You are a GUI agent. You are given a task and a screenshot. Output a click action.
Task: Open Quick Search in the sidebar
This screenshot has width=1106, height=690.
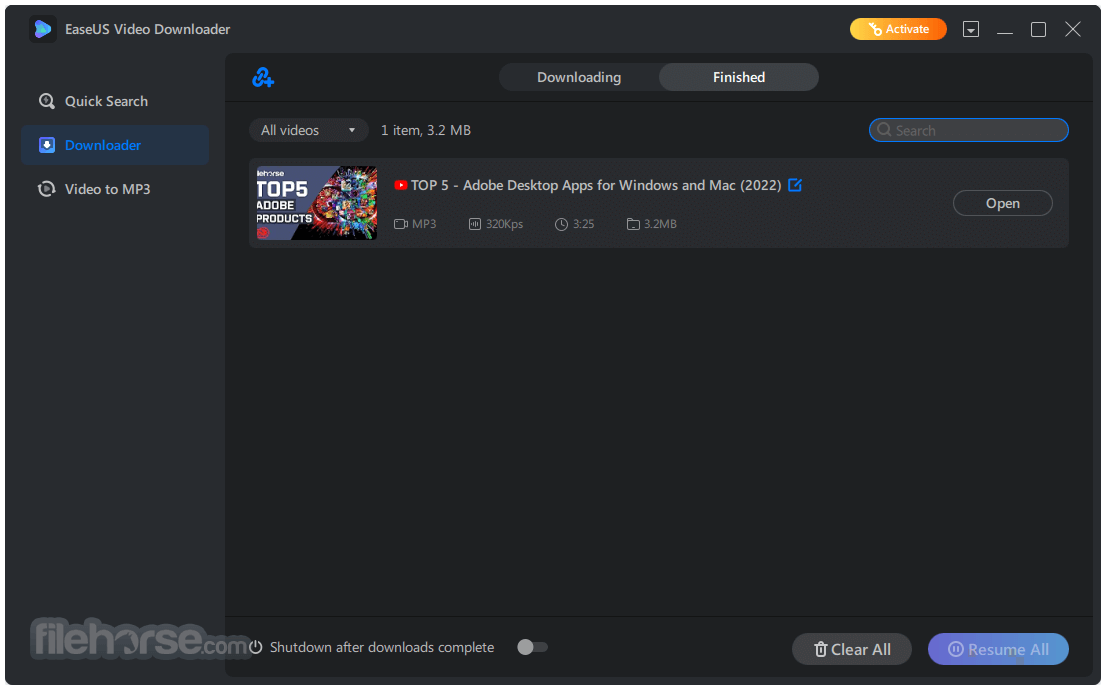point(115,101)
